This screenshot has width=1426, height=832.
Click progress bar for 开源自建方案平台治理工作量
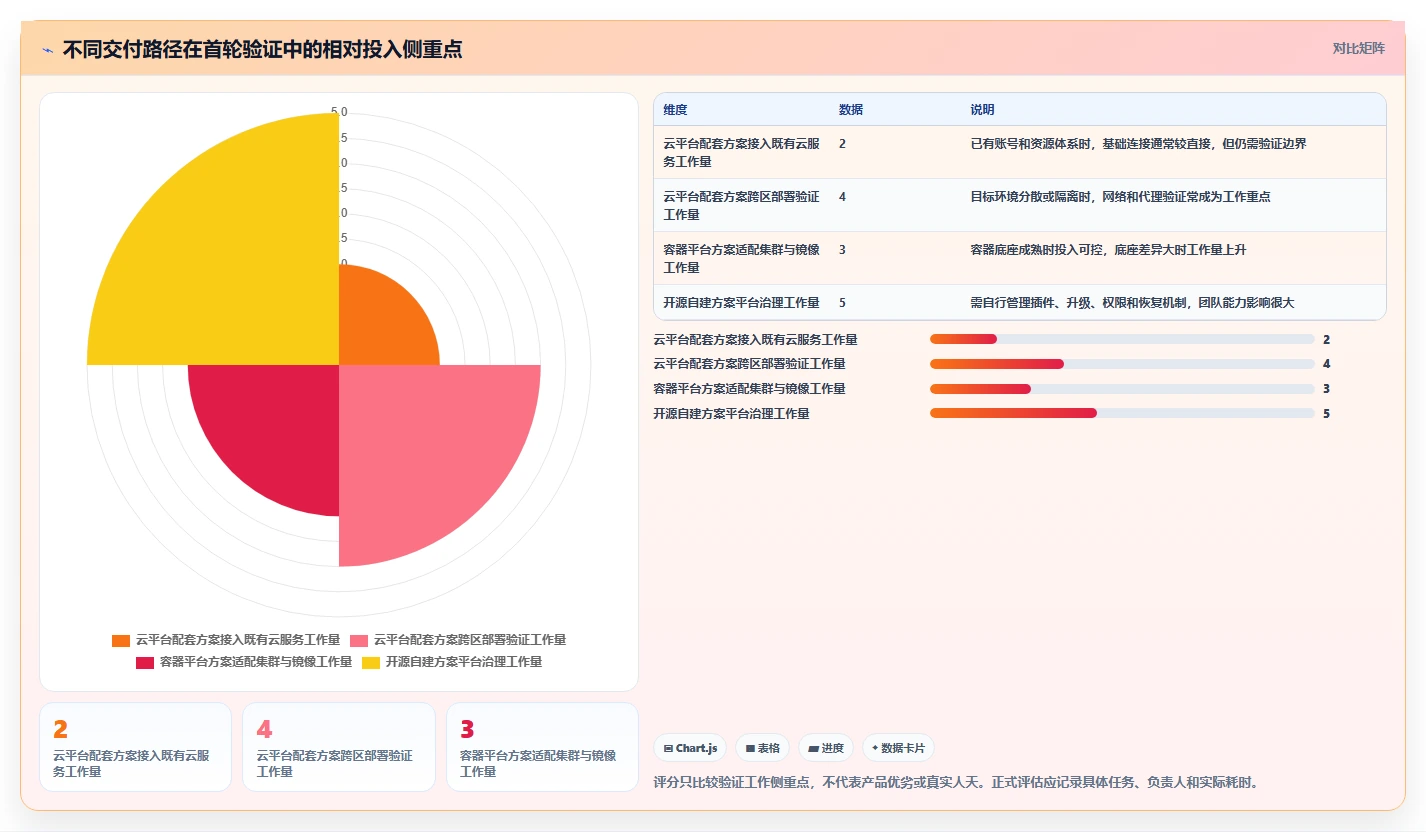tap(1122, 413)
